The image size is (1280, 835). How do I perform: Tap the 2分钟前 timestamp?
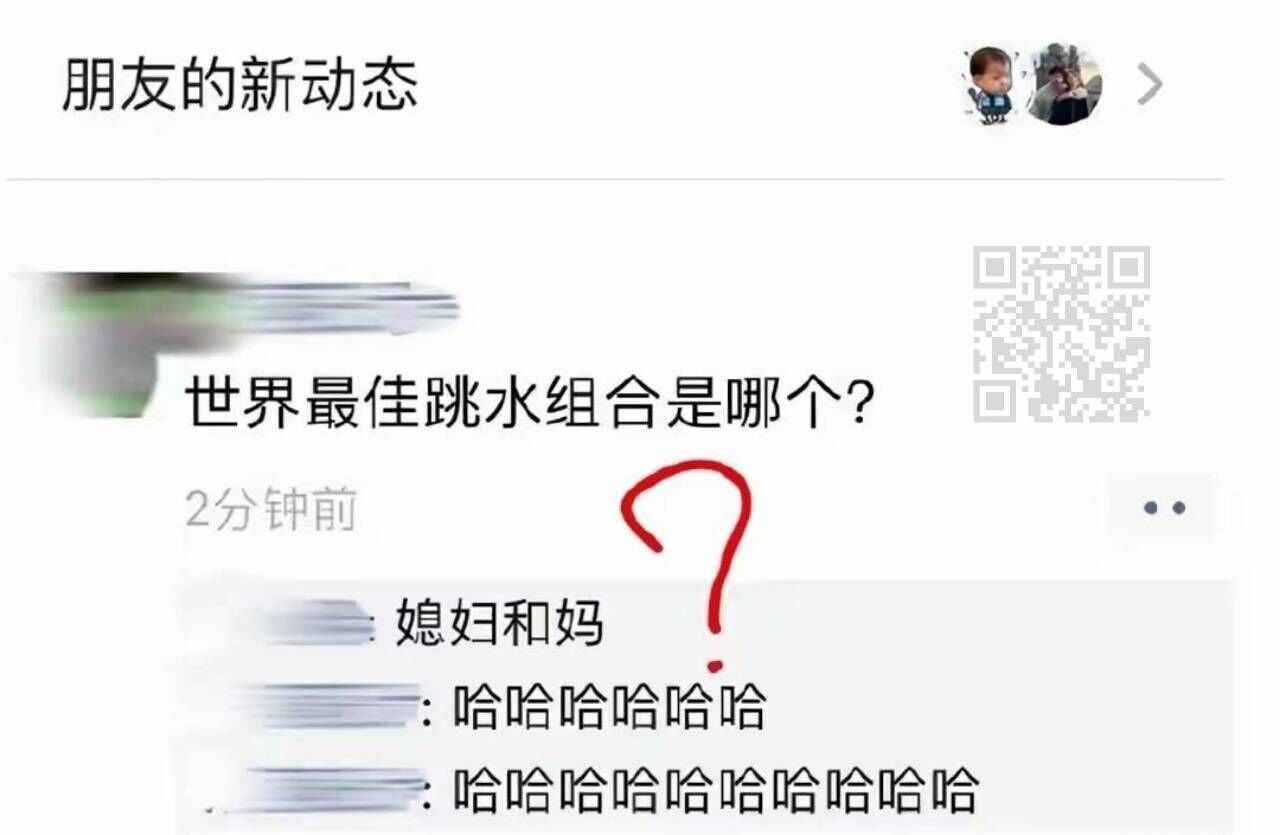pyautogui.click(x=271, y=510)
